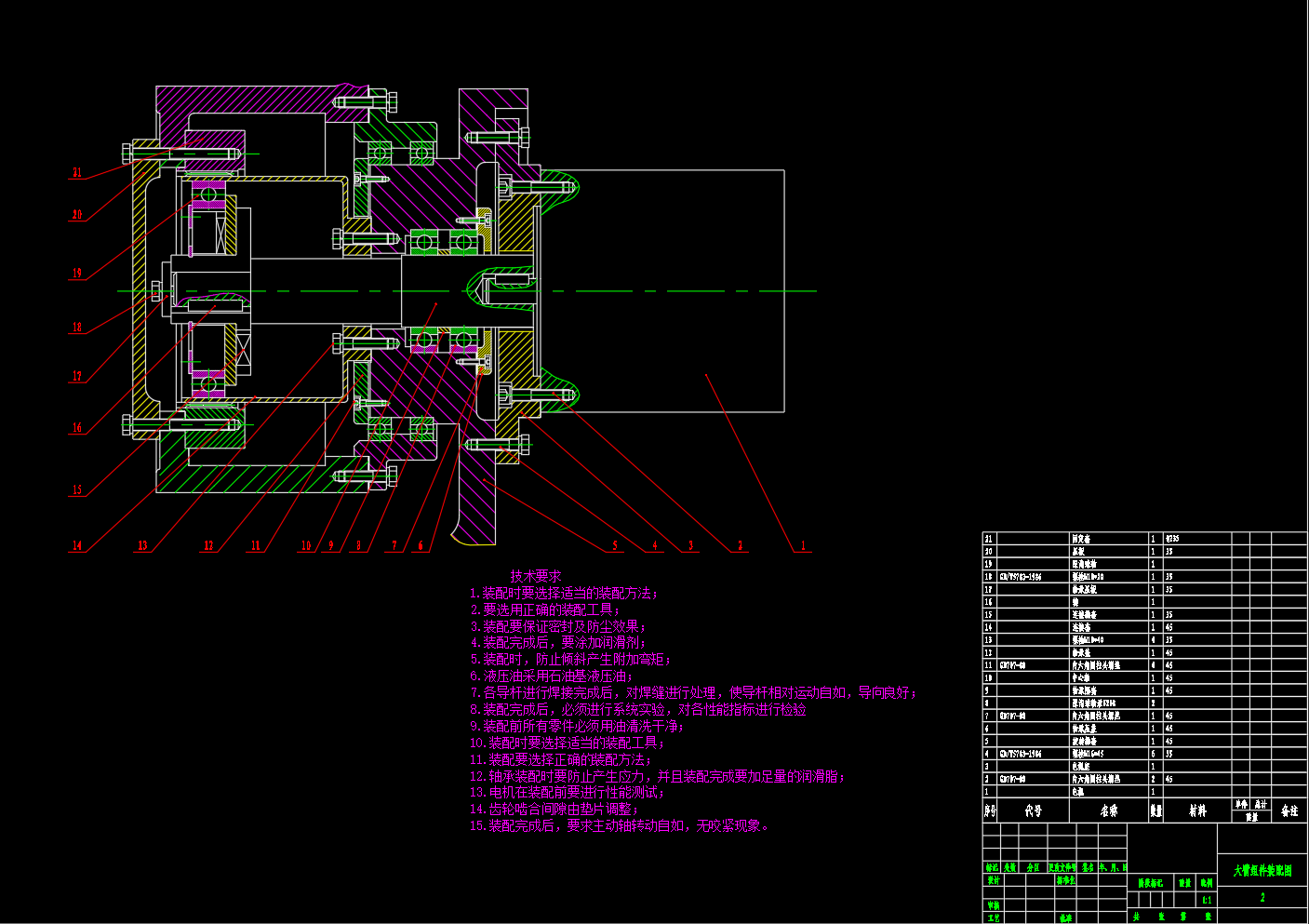This screenshot has width=1309, height=924.
Task: Click part callout number 14
Action: [77, 546]
